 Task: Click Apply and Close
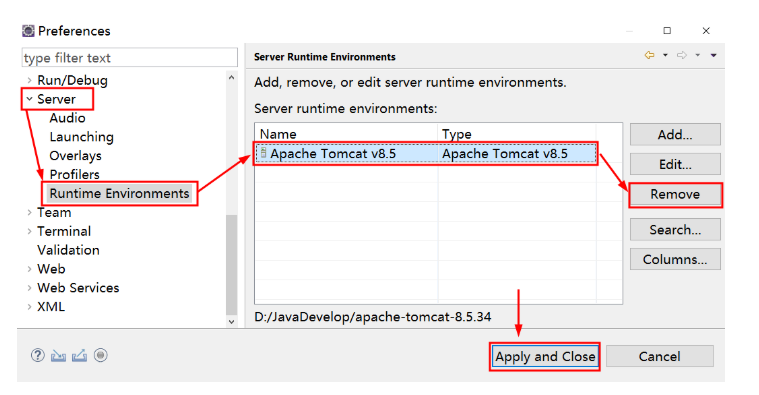pyautogui.click(x=545, y=357)
